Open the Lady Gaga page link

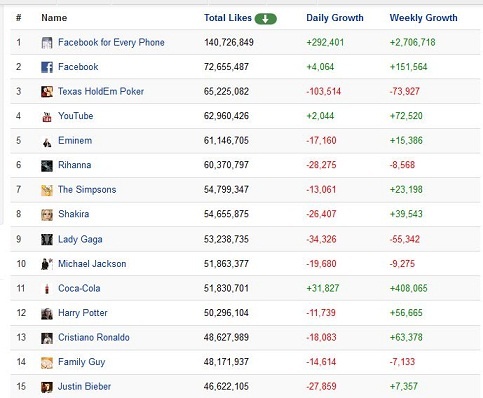pos(80,239)
